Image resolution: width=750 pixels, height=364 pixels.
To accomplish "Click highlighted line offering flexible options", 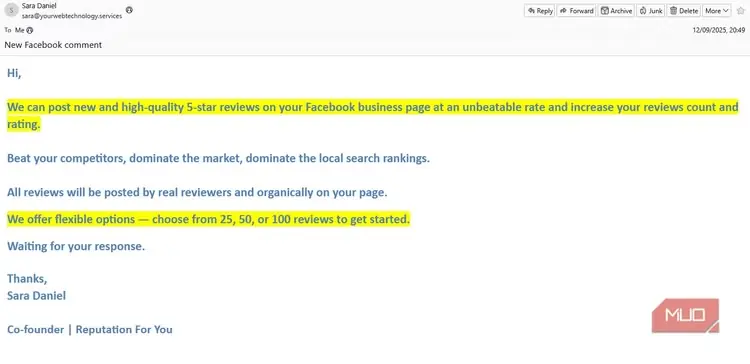I will point(209,220).
